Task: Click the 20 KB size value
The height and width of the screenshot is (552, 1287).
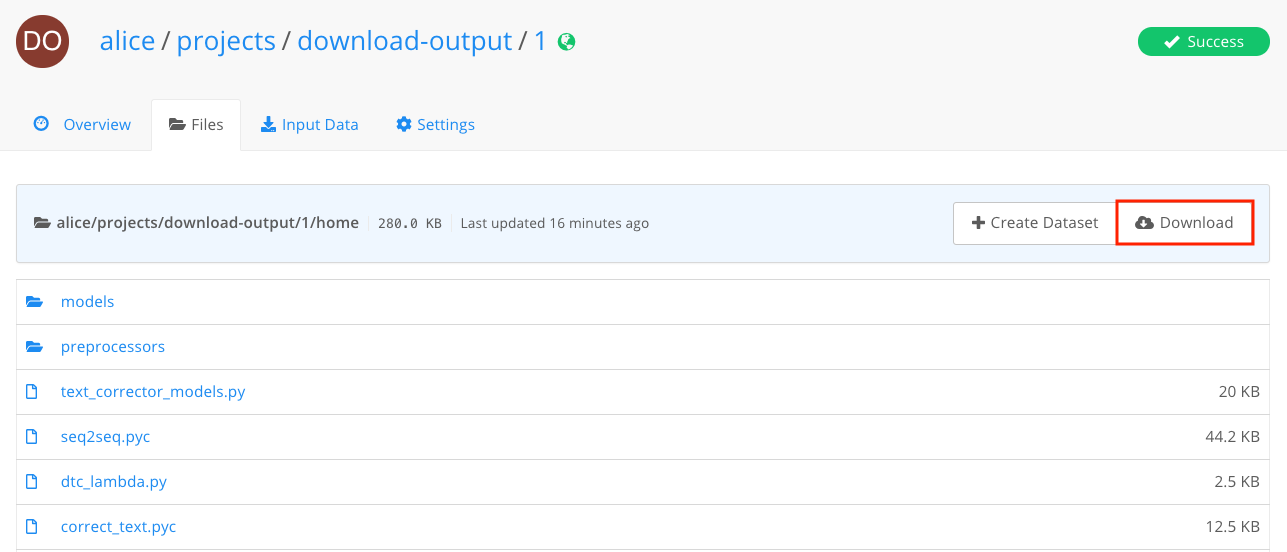Action: point(1239,392)
